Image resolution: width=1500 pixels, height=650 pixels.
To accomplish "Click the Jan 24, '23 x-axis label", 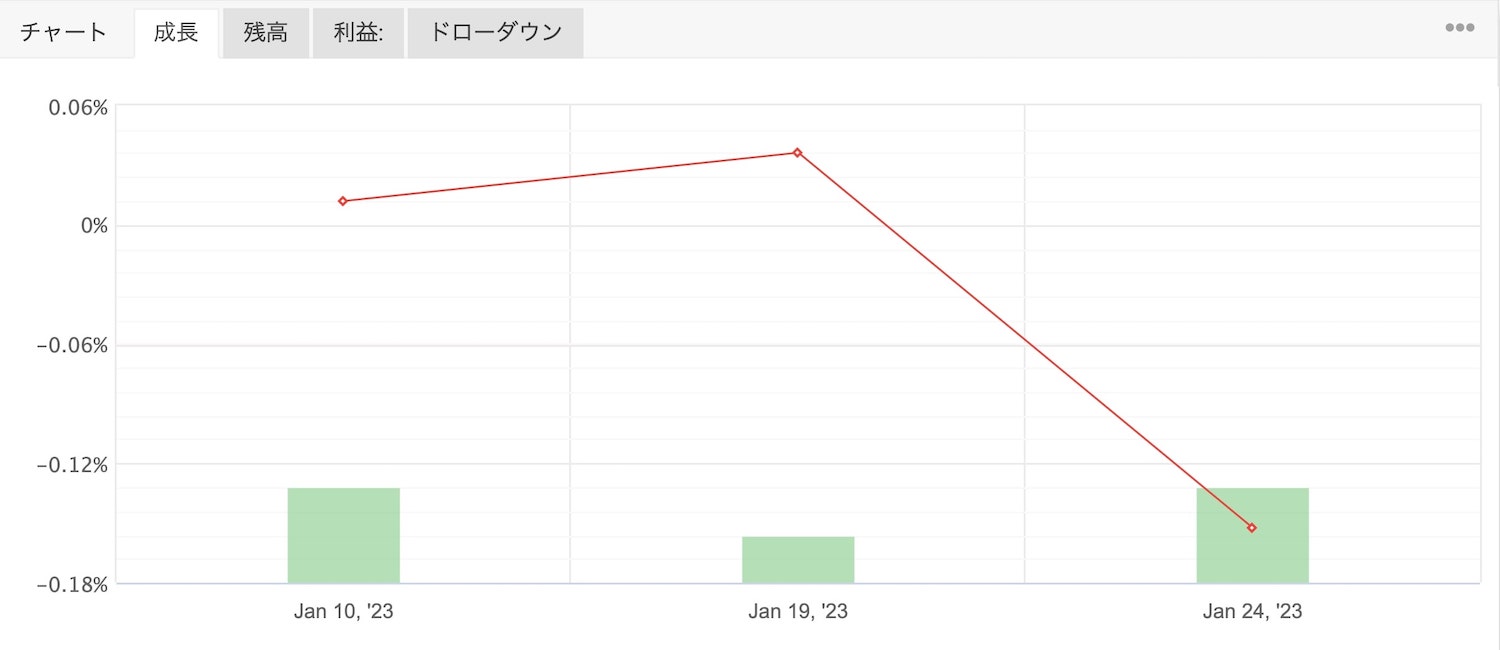I will [1252, 611].
